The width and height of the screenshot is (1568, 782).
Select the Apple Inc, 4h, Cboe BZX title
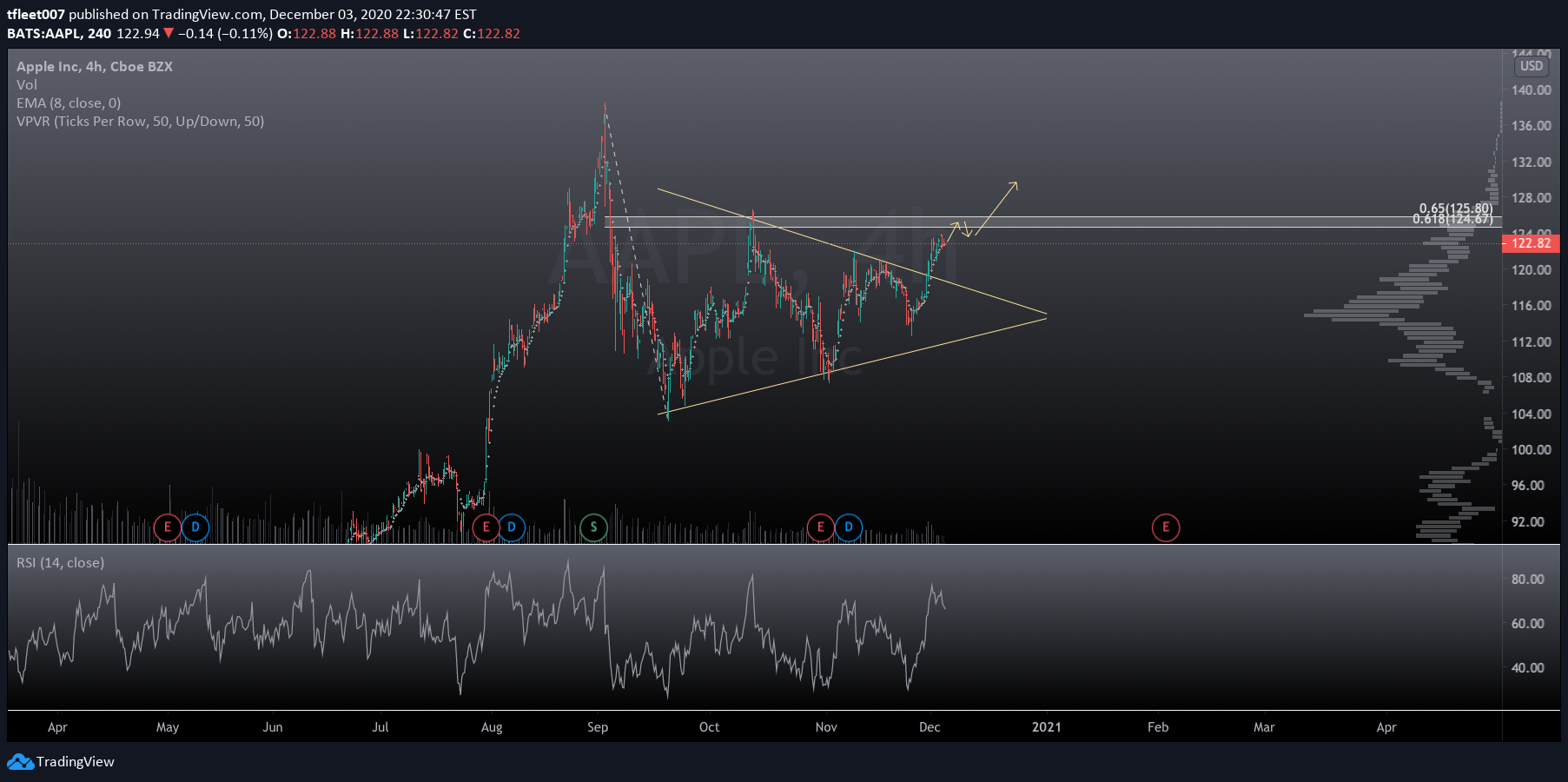click(x=95, y=67)
